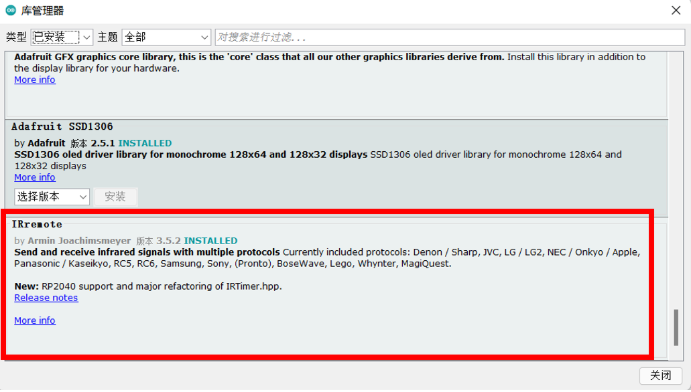The image size is (691, 392).
Task: Click the 安装 install button
Action: [115, 196]
